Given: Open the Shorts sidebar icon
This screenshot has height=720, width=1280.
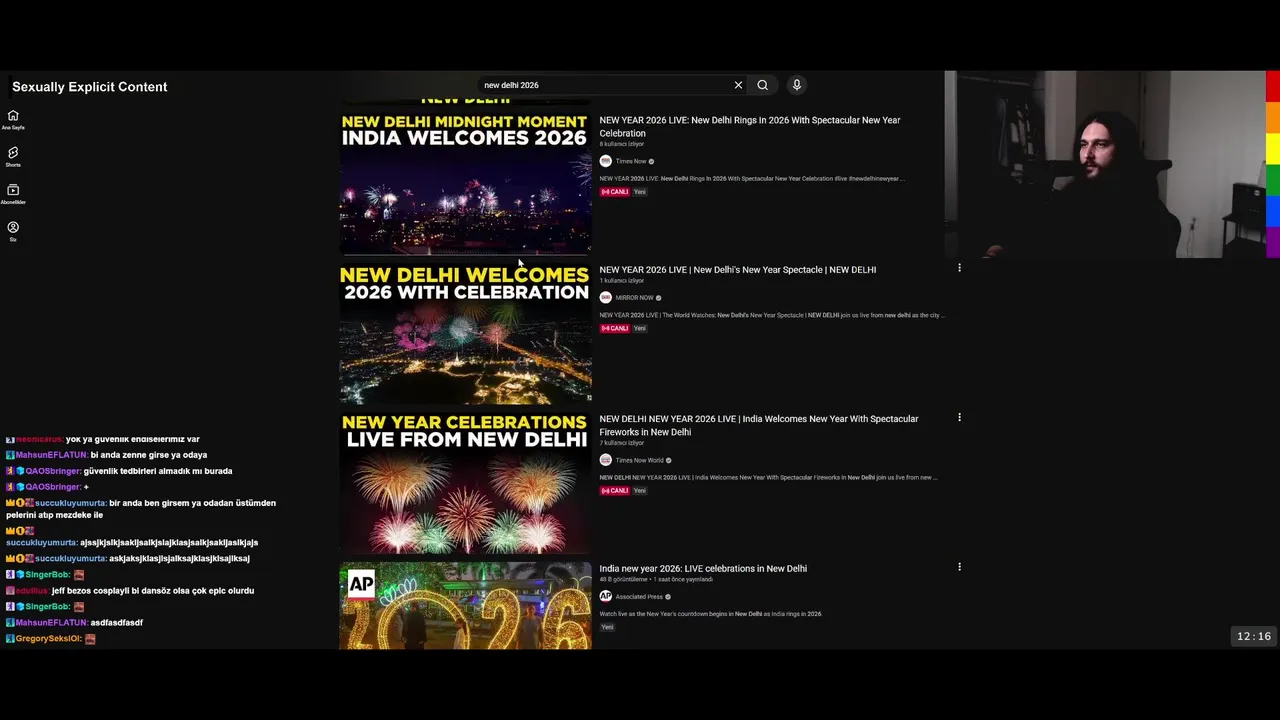Looking at the screenshot, I should (13, 156).
